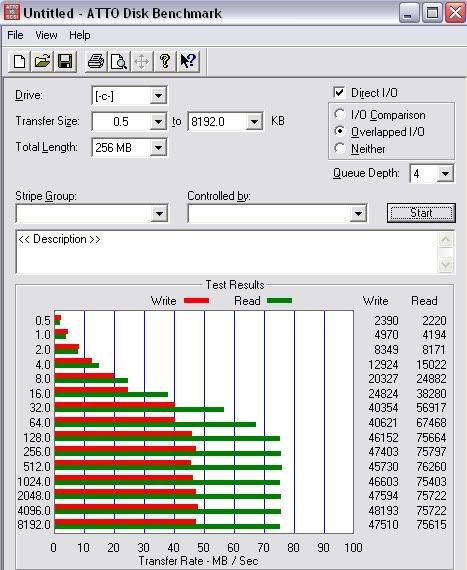Viewport: 467px width, 570px height.
Task: Open the File menu
Action: coord(15,35)
